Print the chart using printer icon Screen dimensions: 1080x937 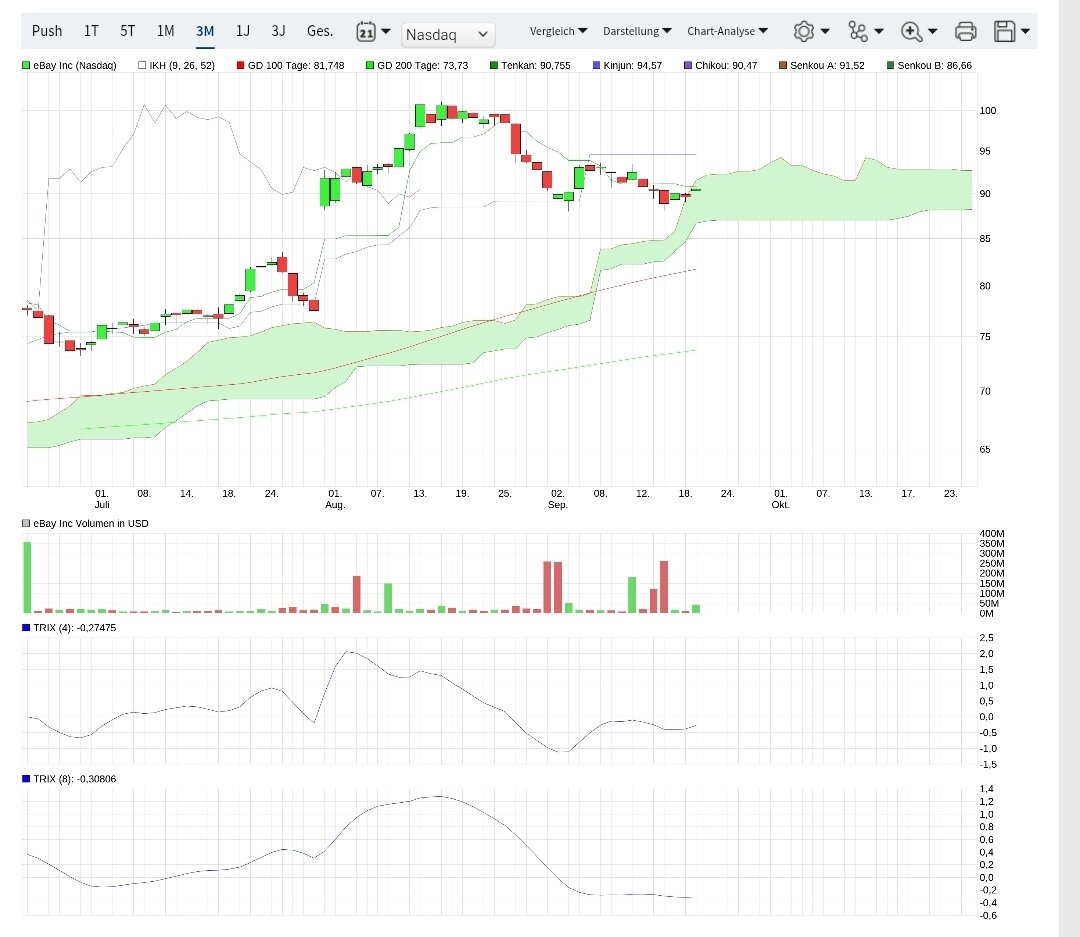pos(965,31)
